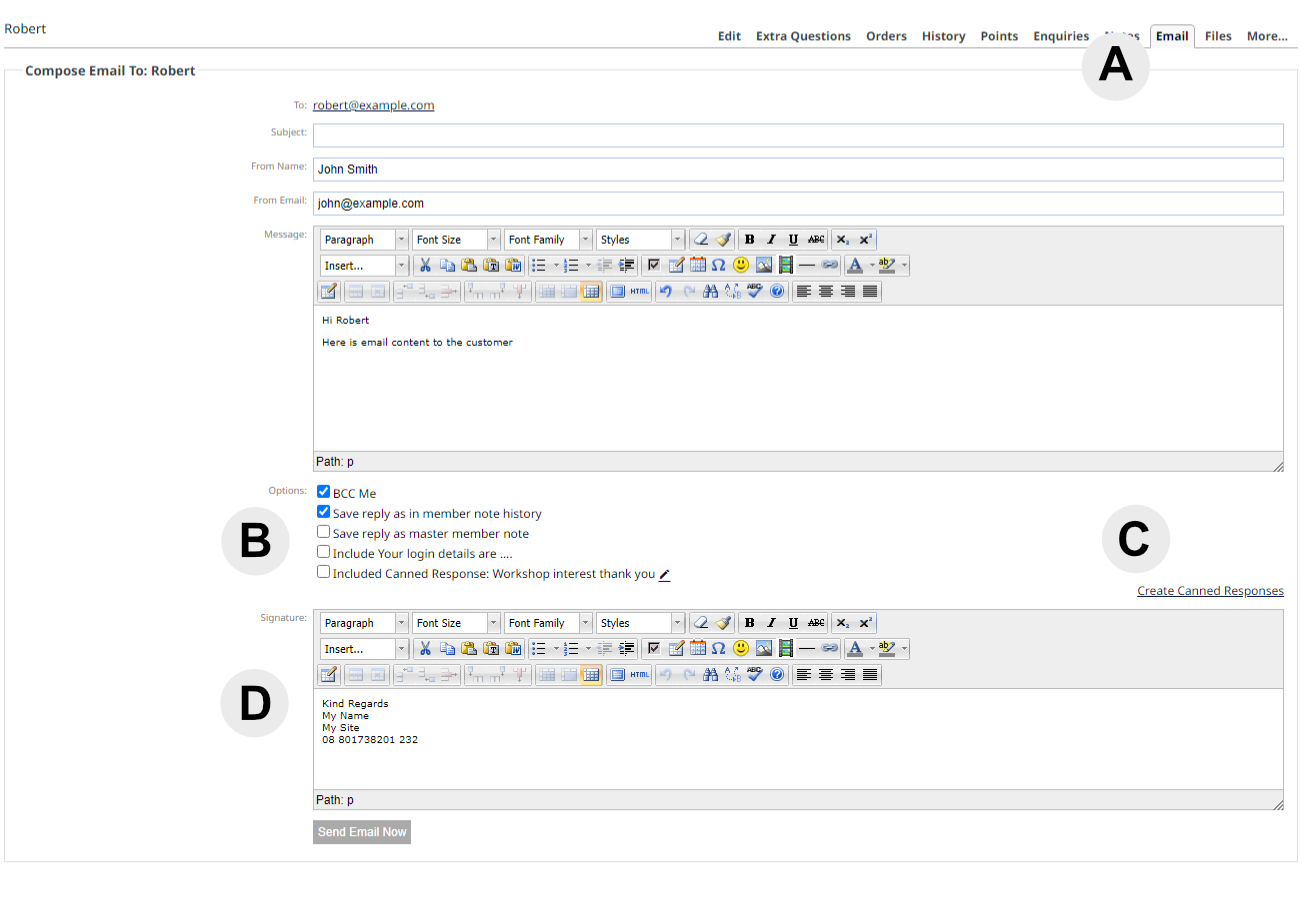Click the Send Email Now button
Image resolution: width=1300 pixels, height=897 pixels.
362,832
